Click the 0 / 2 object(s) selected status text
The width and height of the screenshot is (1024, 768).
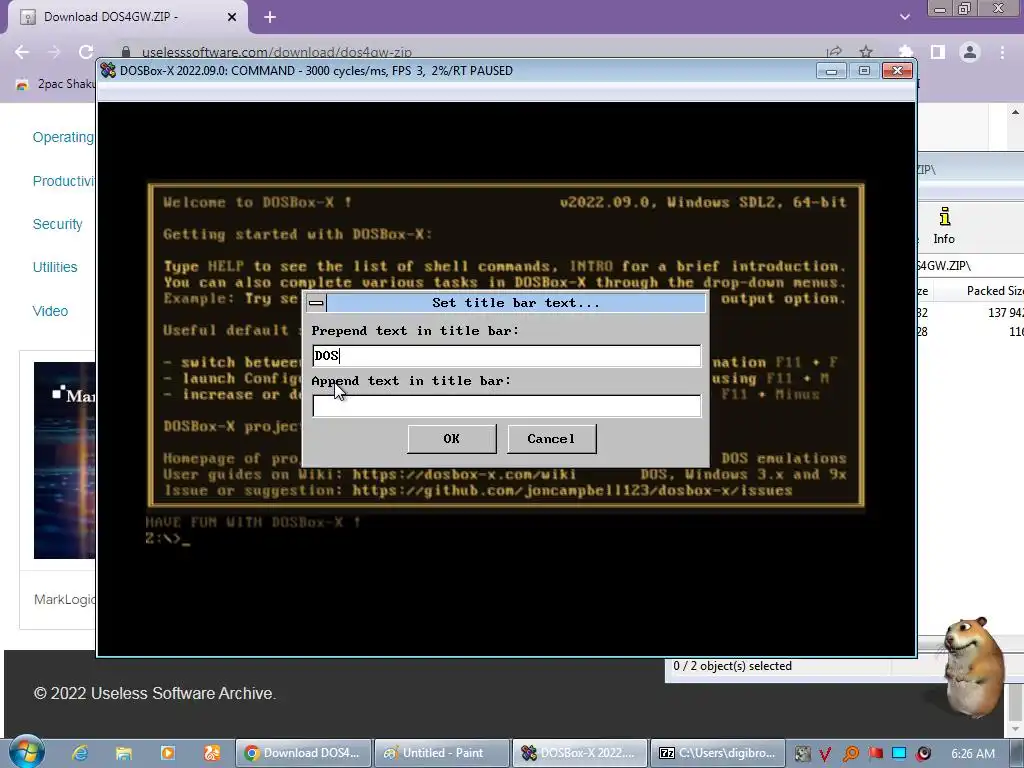732,666
